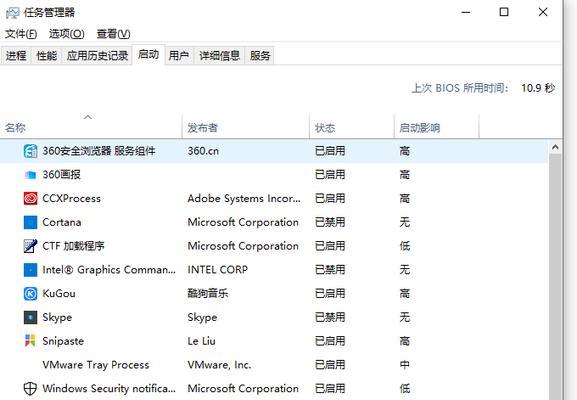
Task: Click the Task Manager title bar icon
Action: tap(12, 13)
